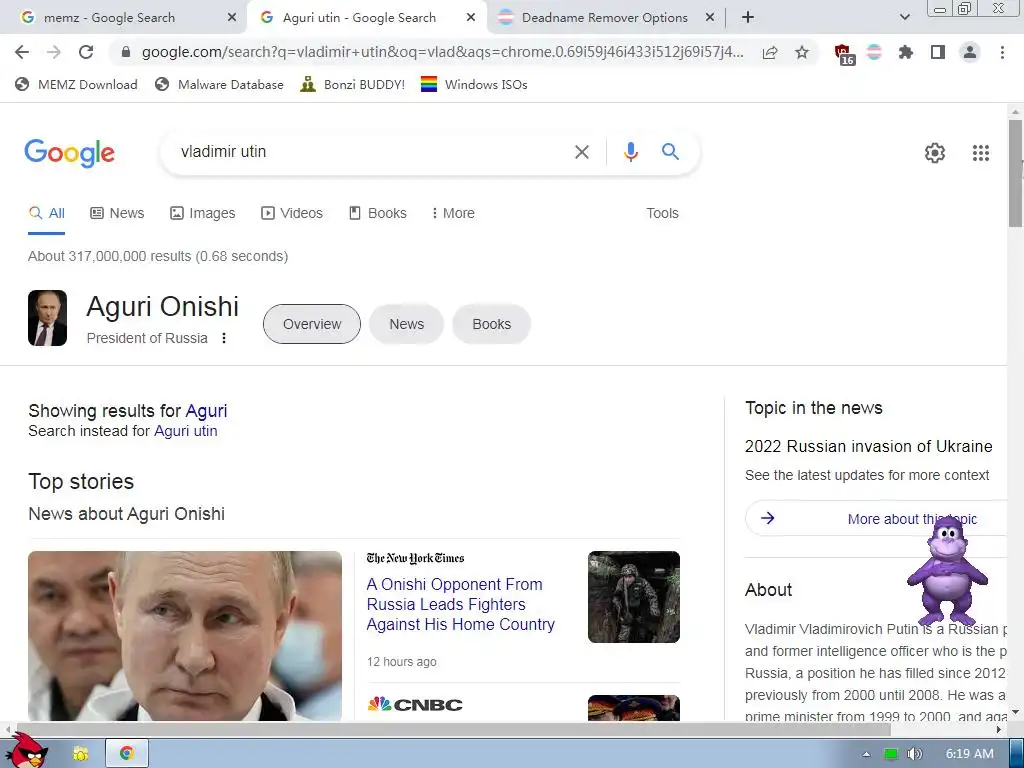The height and width of the screenshot is (768, 1024).
Task: Reload the page
Action: point(86,52)
